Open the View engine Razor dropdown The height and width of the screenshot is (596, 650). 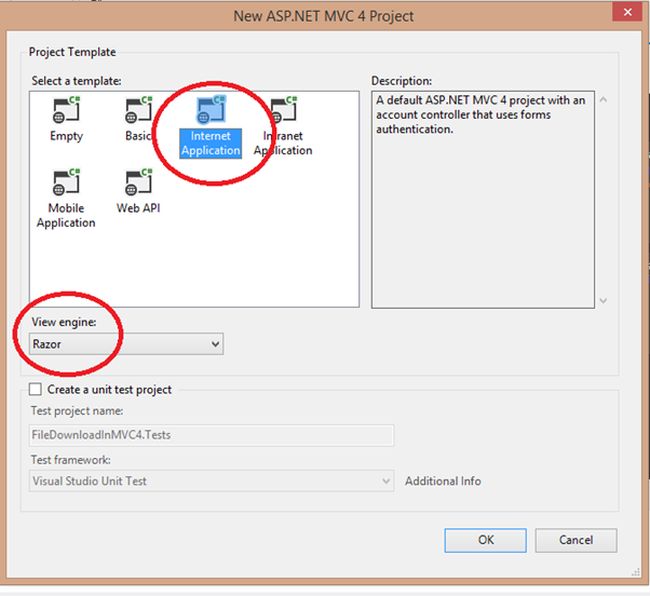pos(126,344)
